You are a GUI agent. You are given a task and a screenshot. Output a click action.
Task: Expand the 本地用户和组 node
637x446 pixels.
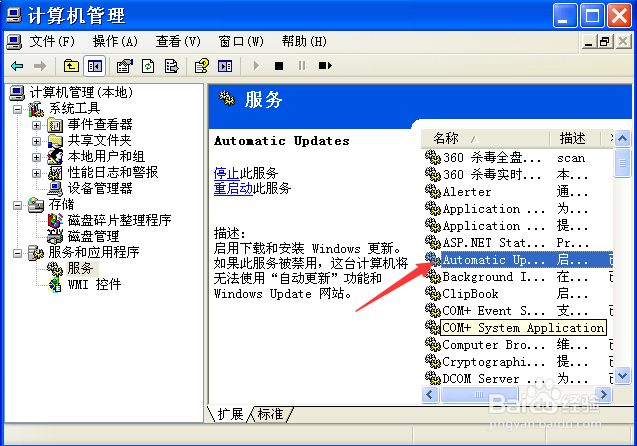tap(37, 157)
